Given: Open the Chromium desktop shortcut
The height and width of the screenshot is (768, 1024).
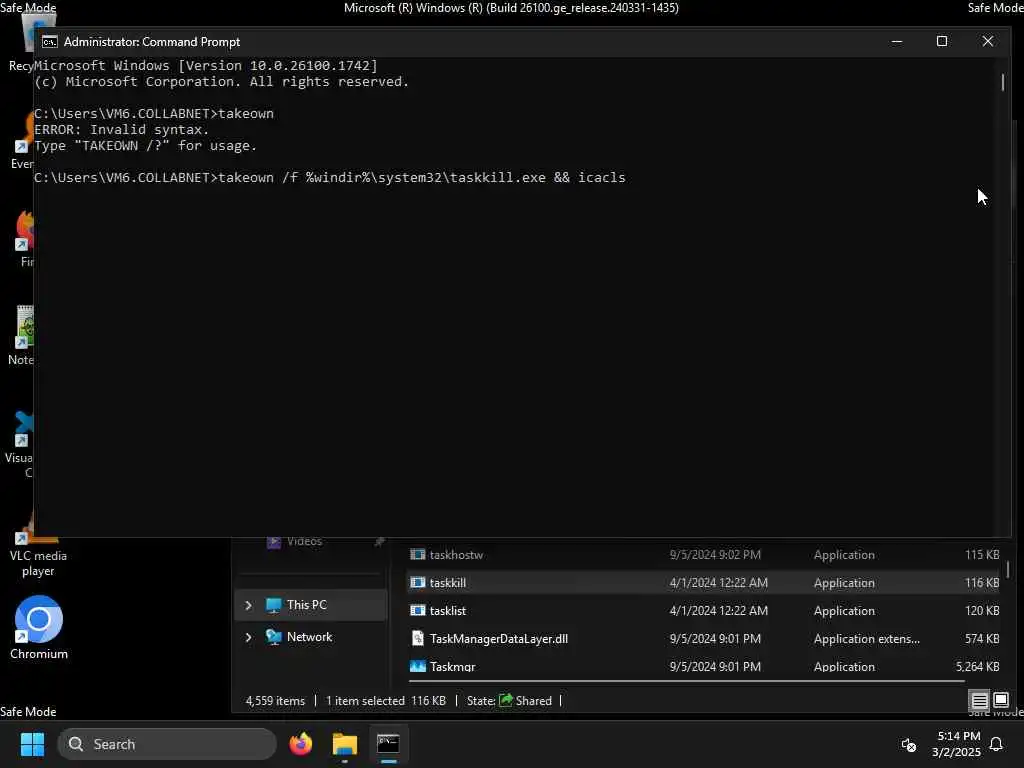Looking at the screenshot, I should (39, 628).
